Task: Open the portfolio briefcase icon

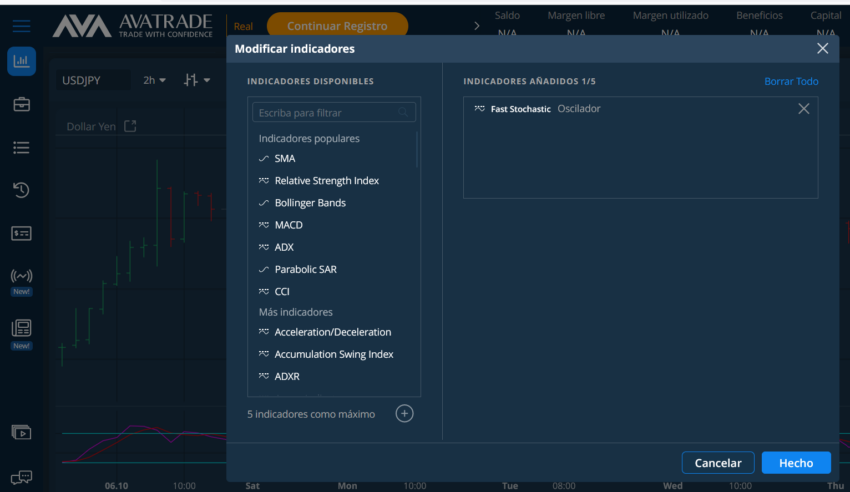Action: pyautogui.click(x=21, y=104)
